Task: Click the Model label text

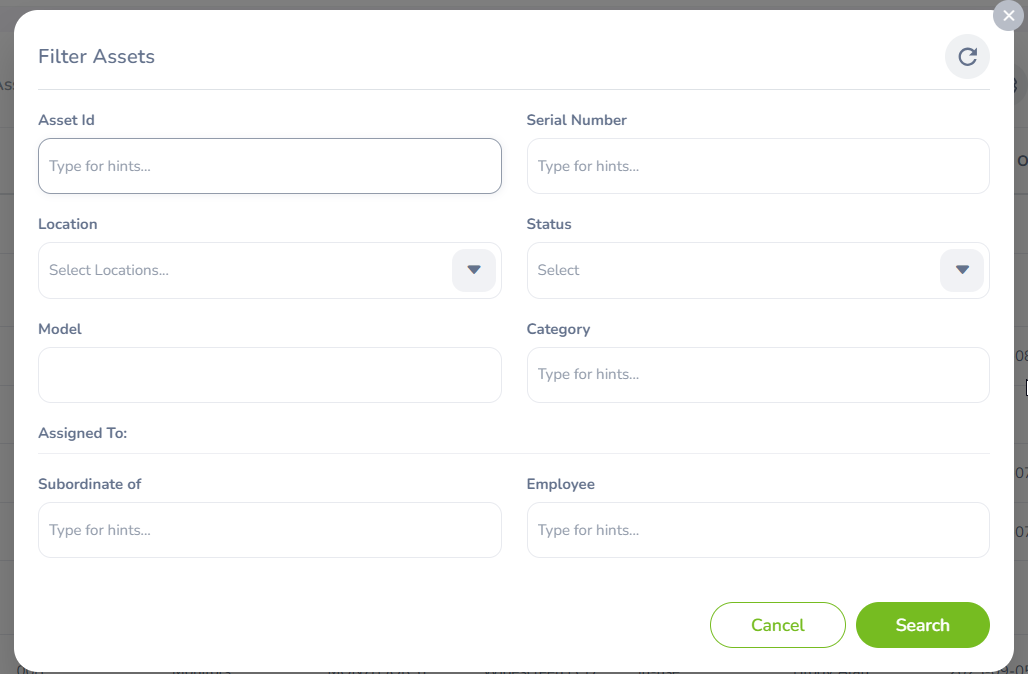Action: point(60,329)
